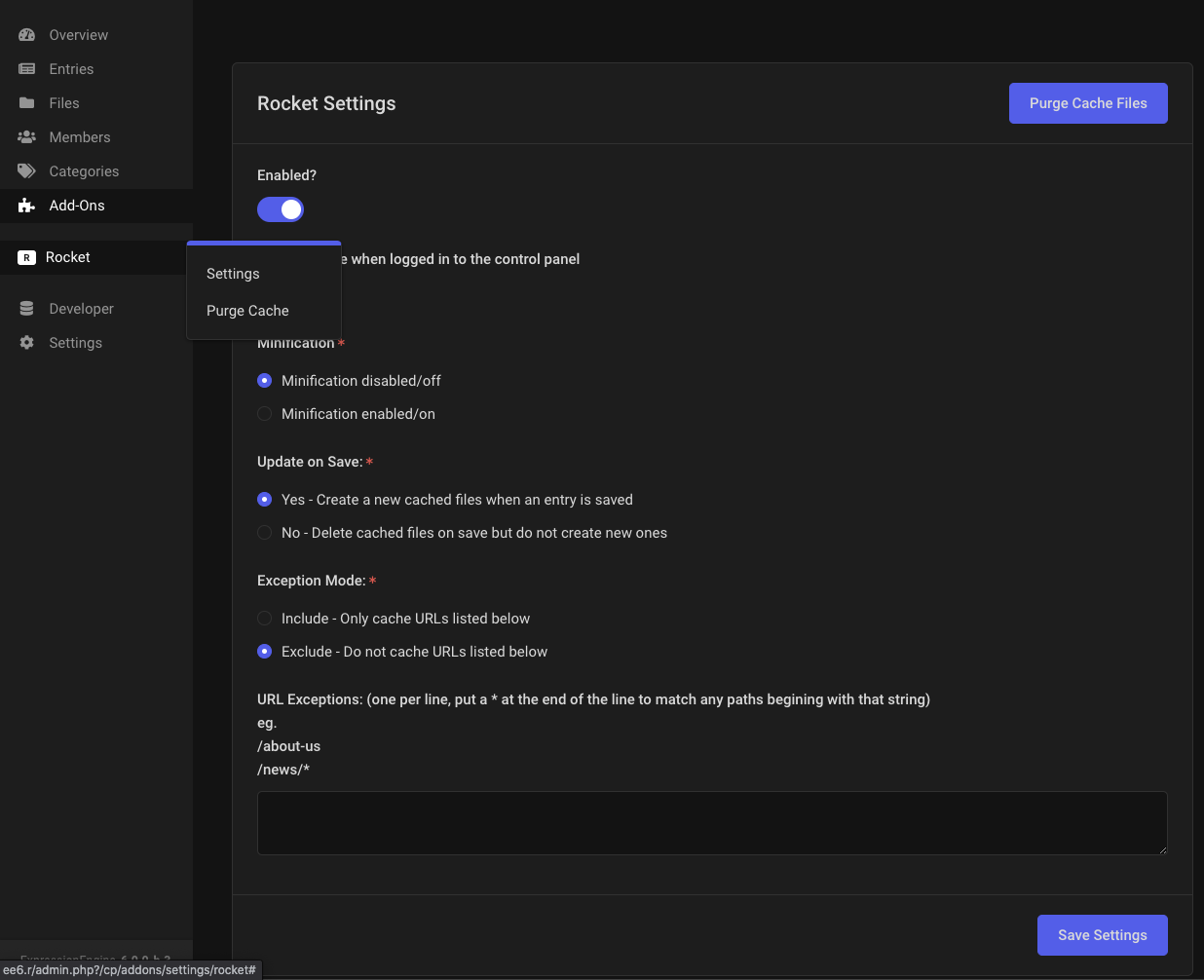Viewport: 1204px width, 980px height.
Task: Open the Categories section
Action: coord(96,171)
